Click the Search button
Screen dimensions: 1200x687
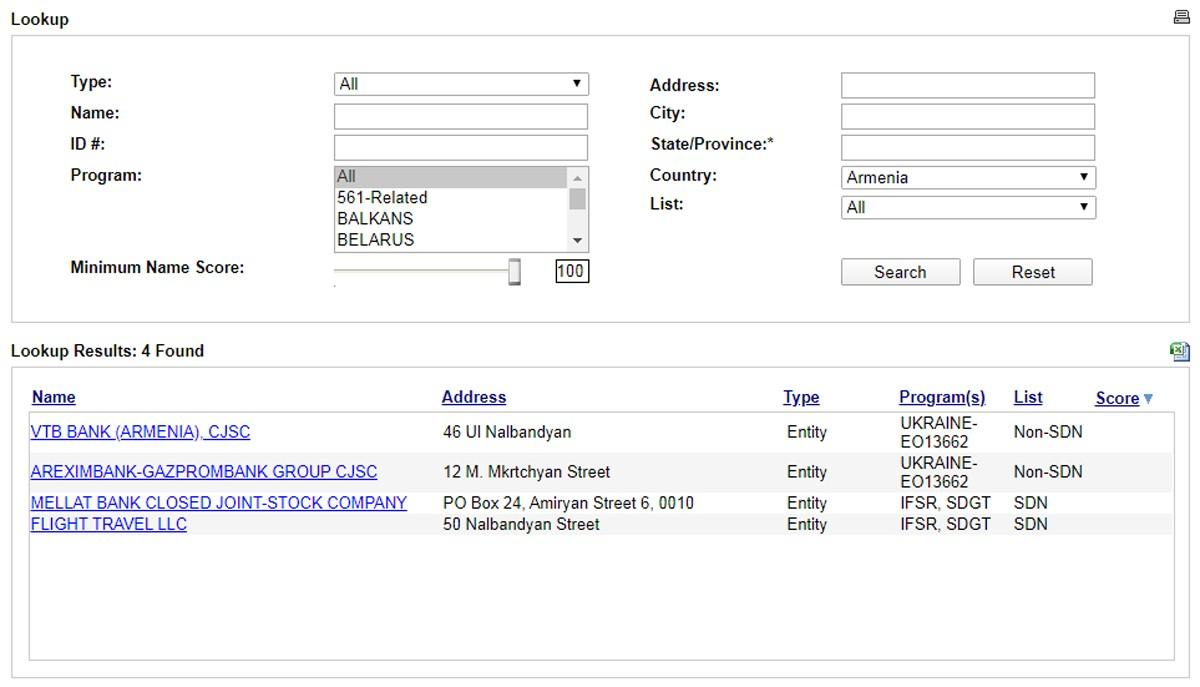coord(900,272)
